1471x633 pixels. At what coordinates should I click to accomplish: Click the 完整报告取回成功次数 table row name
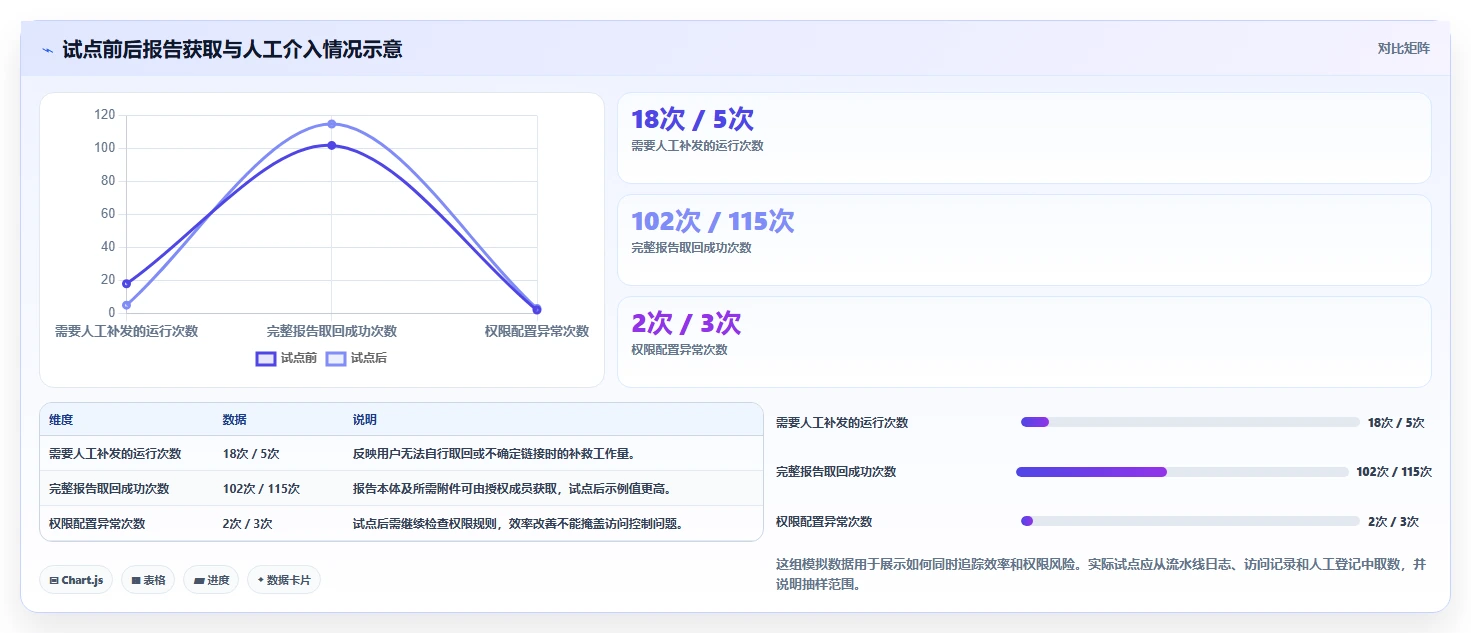pyautogui.click(x=109, y=489)
